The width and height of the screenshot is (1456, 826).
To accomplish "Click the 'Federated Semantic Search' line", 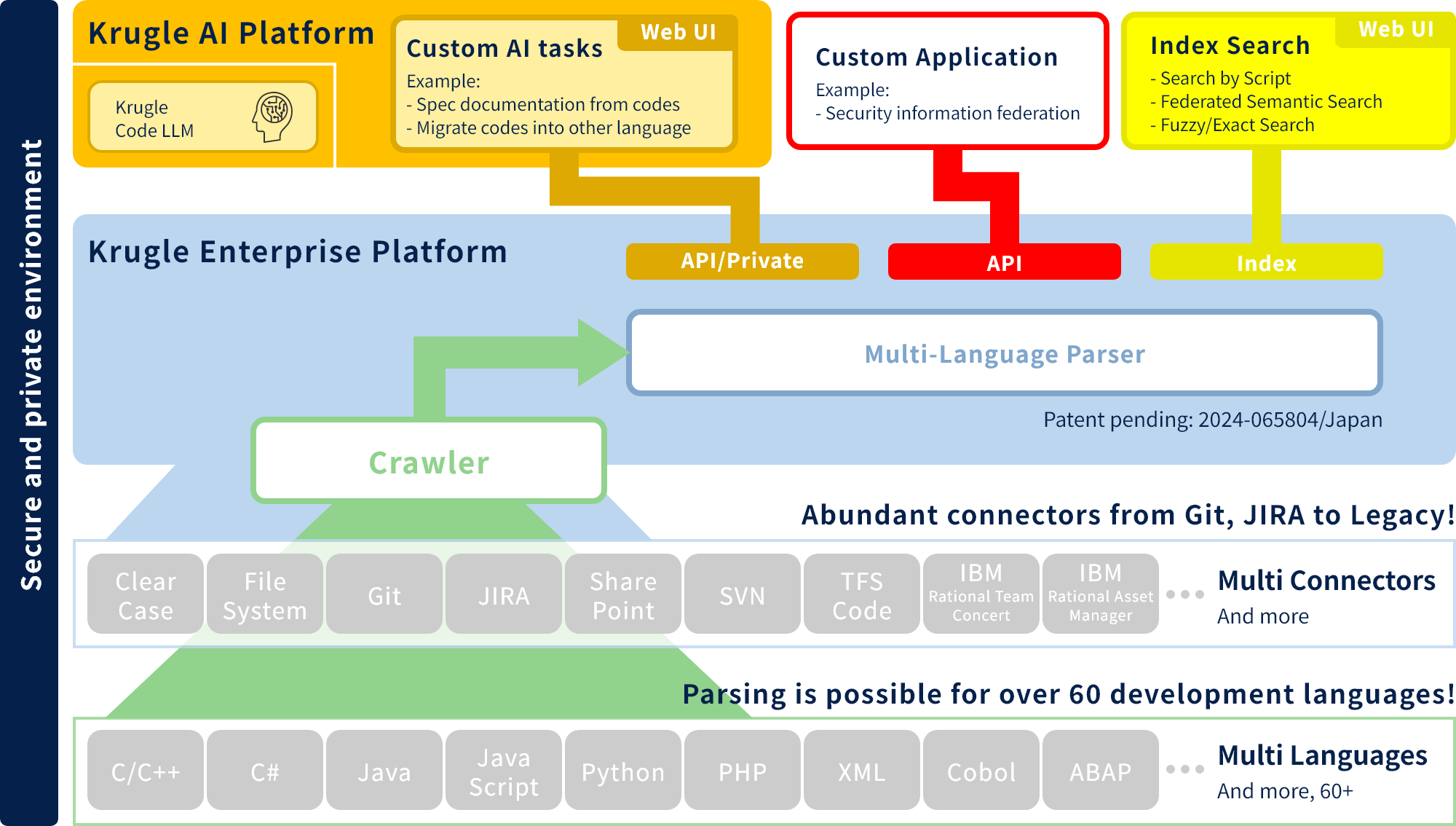I will pos(1266,101).
